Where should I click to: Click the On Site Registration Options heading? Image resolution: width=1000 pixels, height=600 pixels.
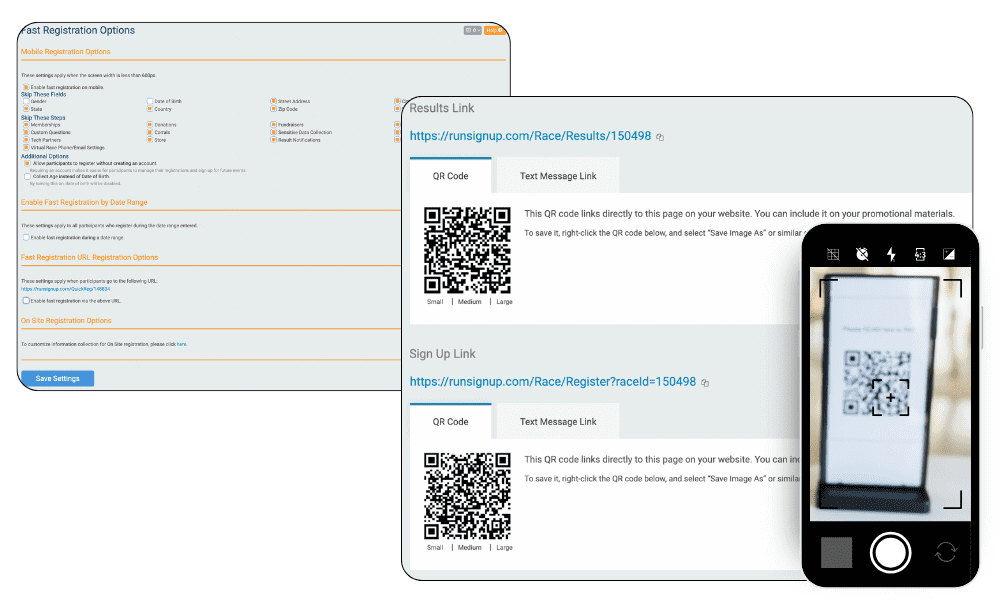(x=66, y=321)
